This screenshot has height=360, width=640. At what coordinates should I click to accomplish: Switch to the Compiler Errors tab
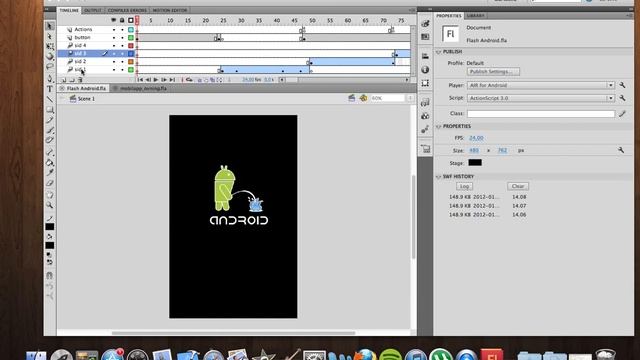point(127,10)
